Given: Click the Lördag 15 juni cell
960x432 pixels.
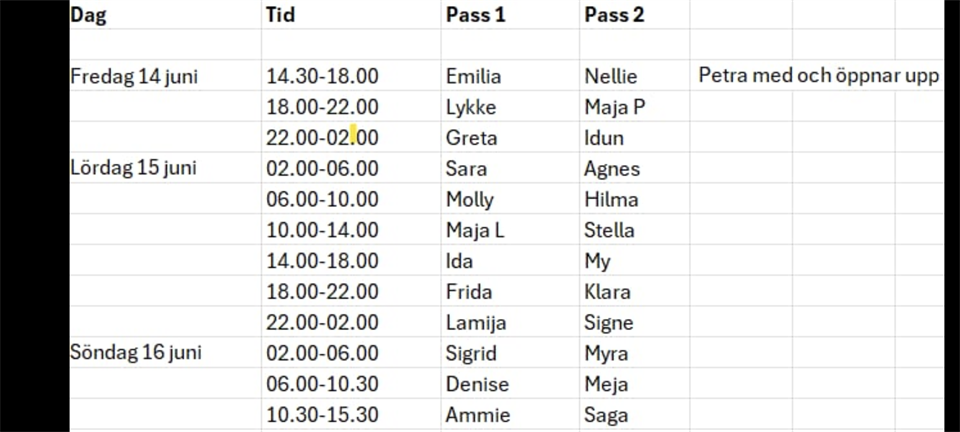Looking at the screenshot, I should click(134, 168).
